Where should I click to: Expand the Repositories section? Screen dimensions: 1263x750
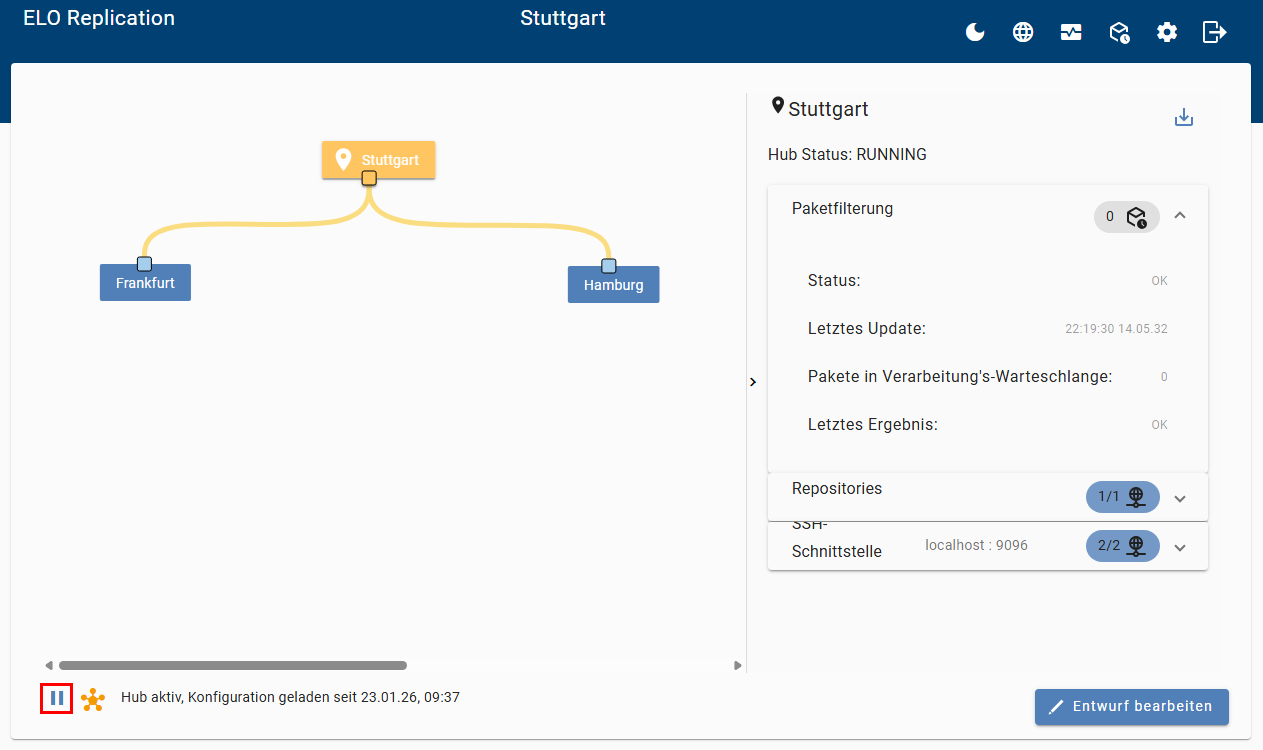tap(1180, 498)
